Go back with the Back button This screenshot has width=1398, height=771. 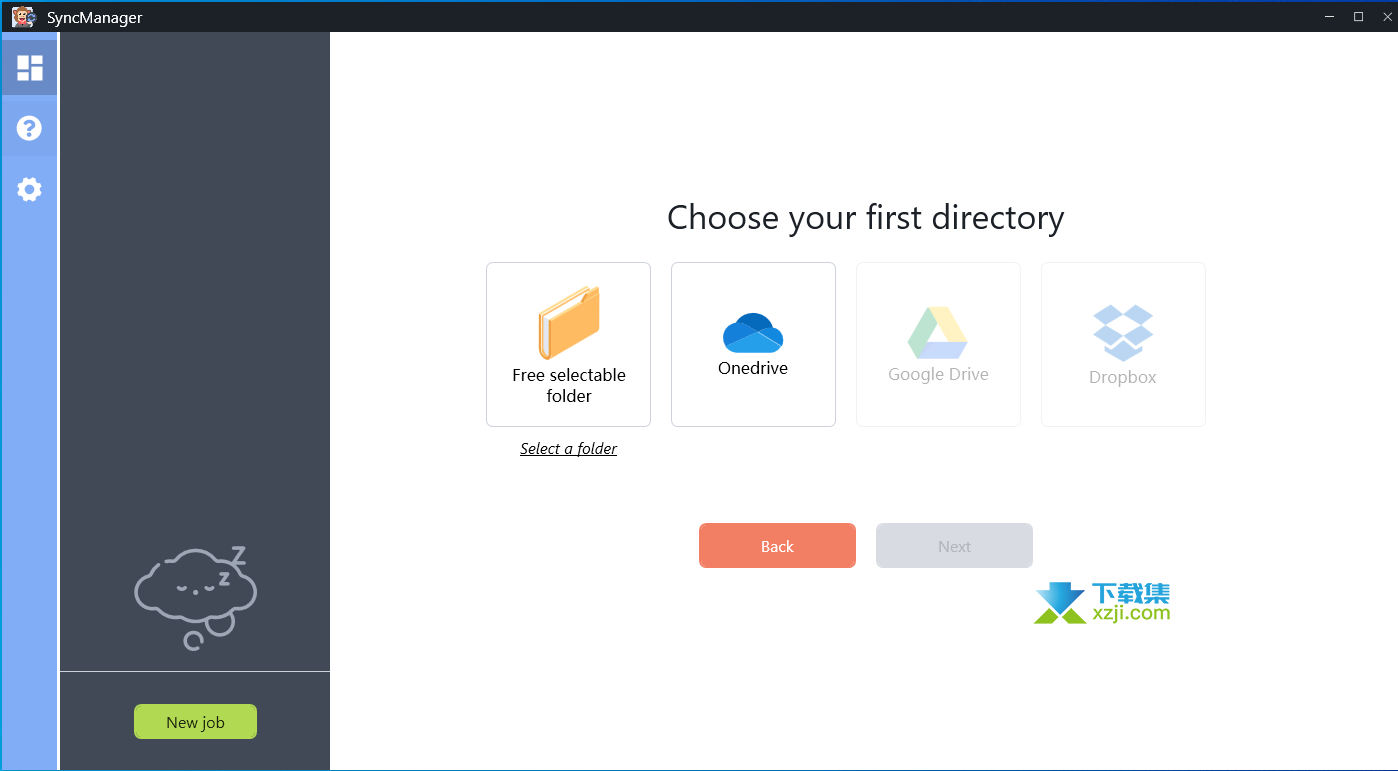coord(777,546)
